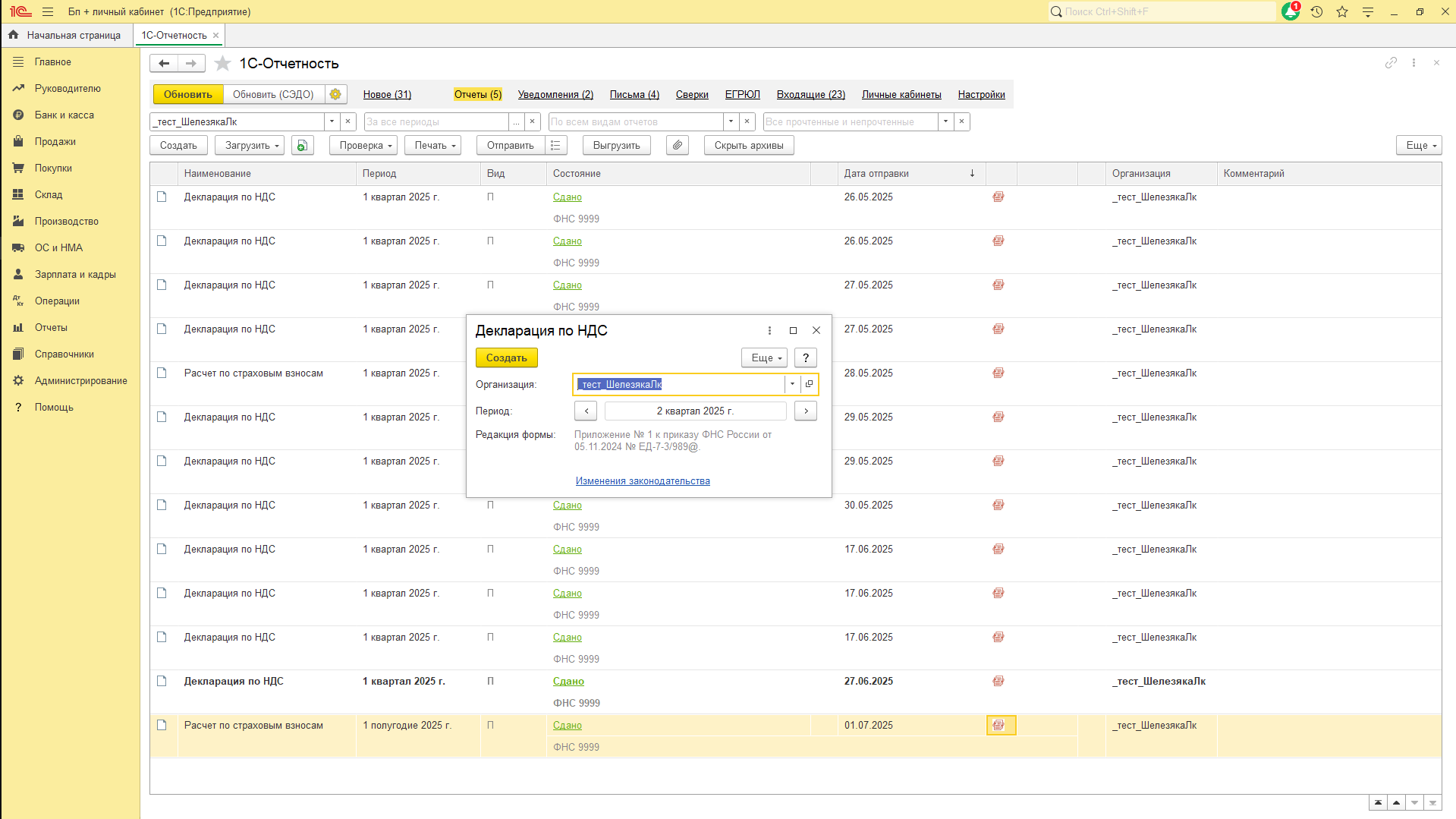The image size is (1456, 819).
Task: Open PDF icon for 26.05.2025 first row
Action: (998, 197)
